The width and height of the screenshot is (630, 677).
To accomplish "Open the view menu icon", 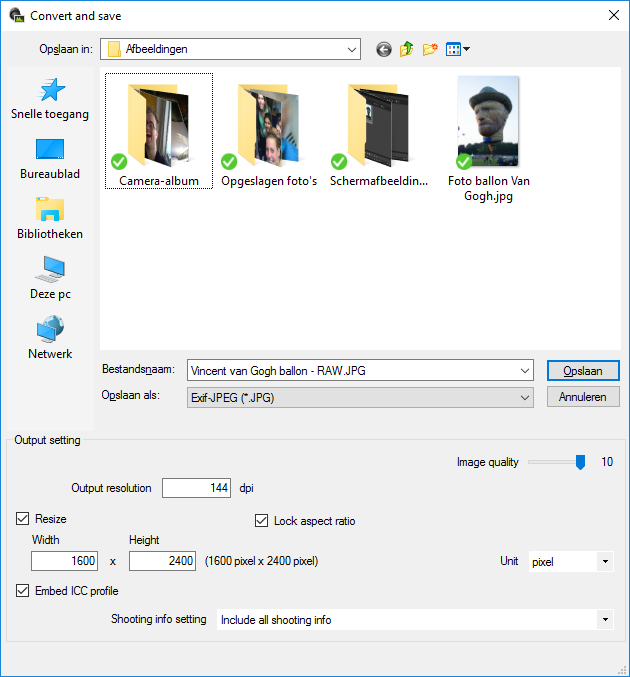I will [x=457, y=49].
